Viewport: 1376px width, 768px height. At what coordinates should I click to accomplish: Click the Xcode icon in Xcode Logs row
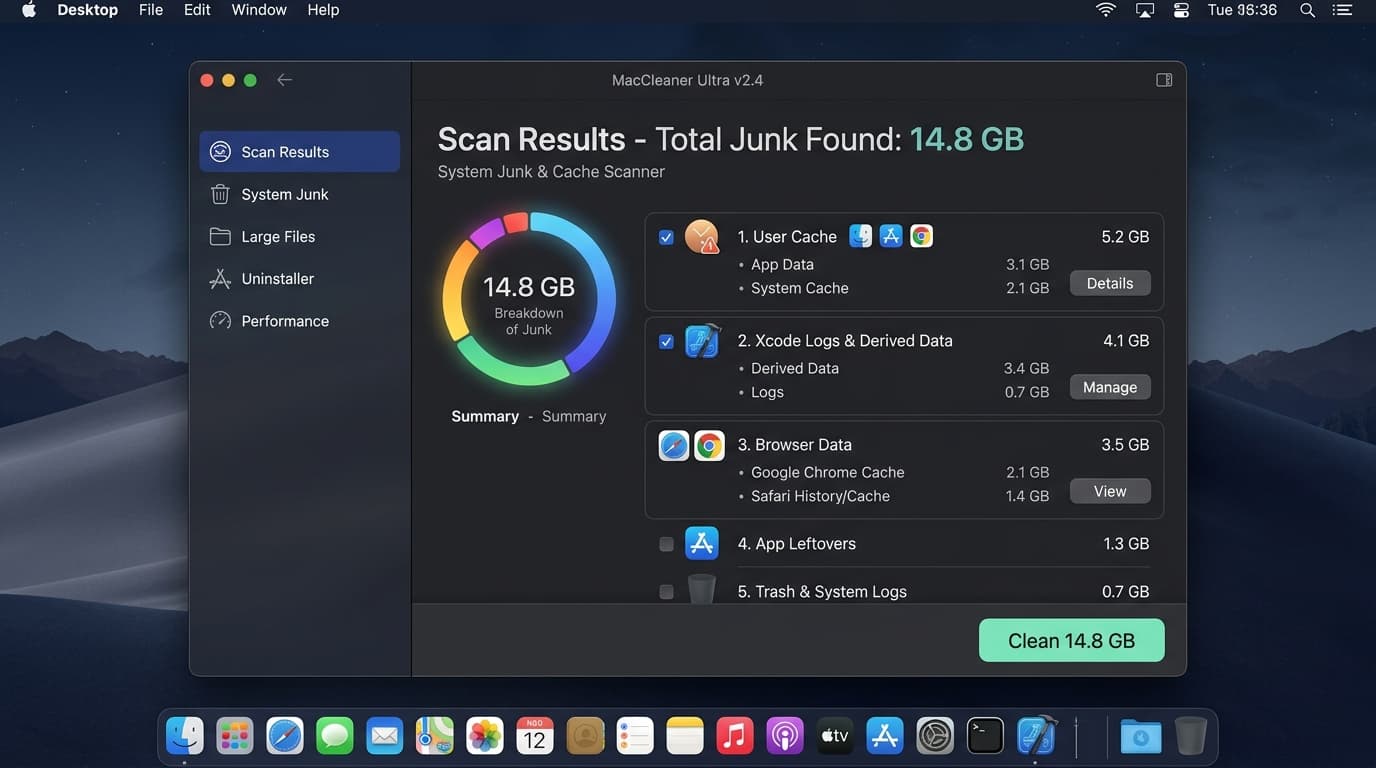tap(702, 341)
